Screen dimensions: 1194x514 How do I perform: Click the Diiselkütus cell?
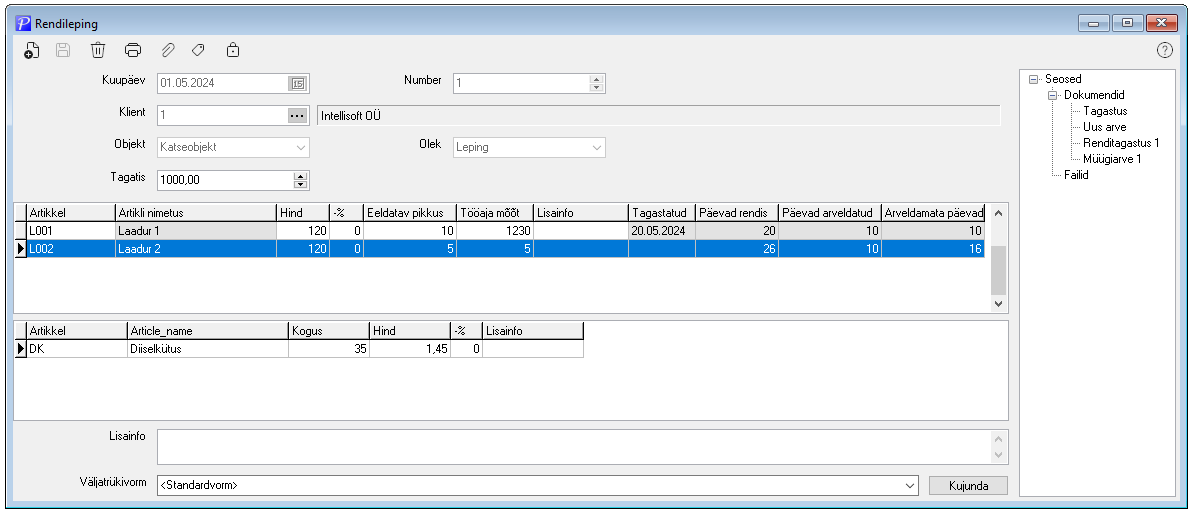207,349
